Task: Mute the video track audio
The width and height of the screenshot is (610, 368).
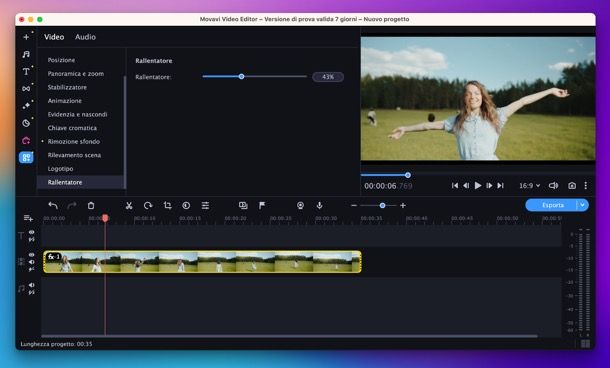Action: tap(32, 262)
